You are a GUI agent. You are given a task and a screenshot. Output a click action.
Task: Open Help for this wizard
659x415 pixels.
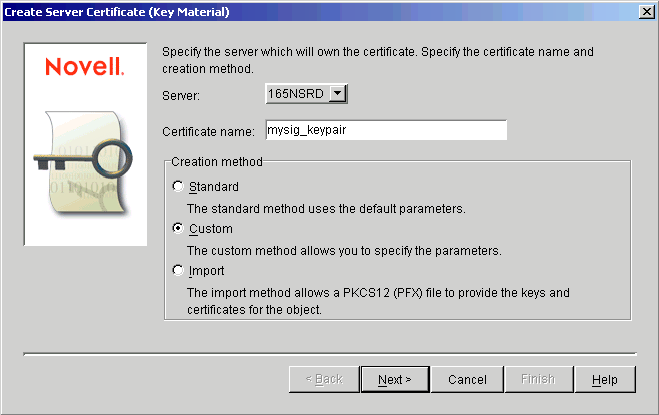[x=604, y=379]
